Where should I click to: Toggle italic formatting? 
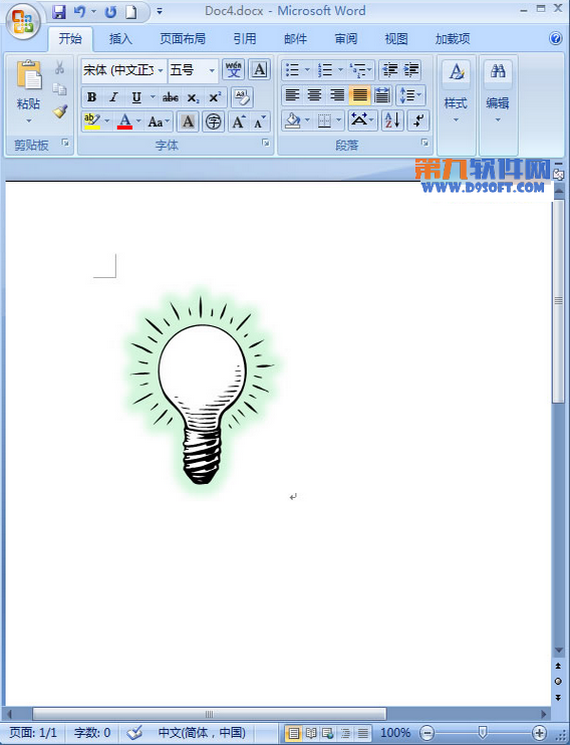click(x=114, y=97)
